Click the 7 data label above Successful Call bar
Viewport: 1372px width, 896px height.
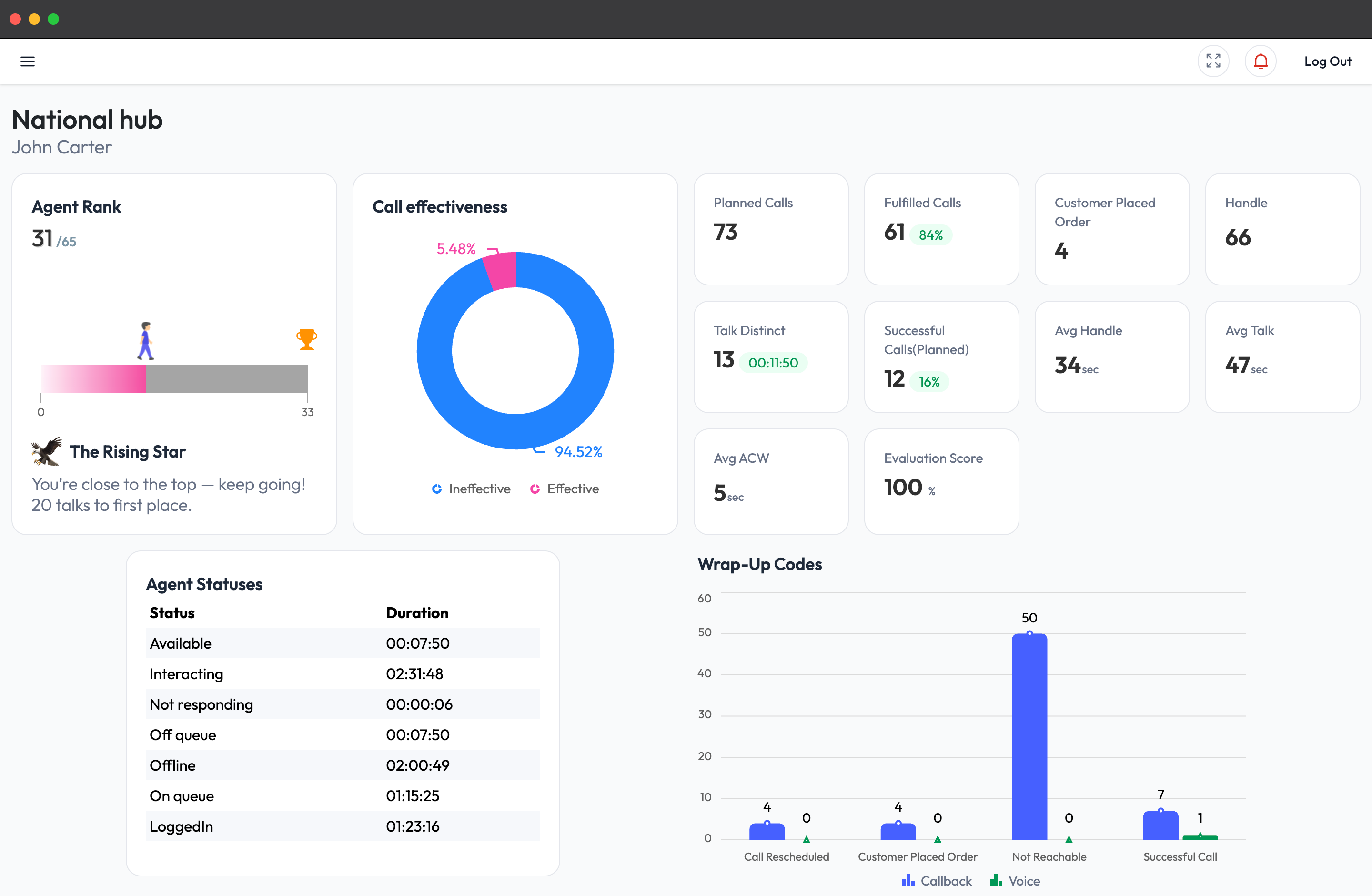[x=1161, y=794]
